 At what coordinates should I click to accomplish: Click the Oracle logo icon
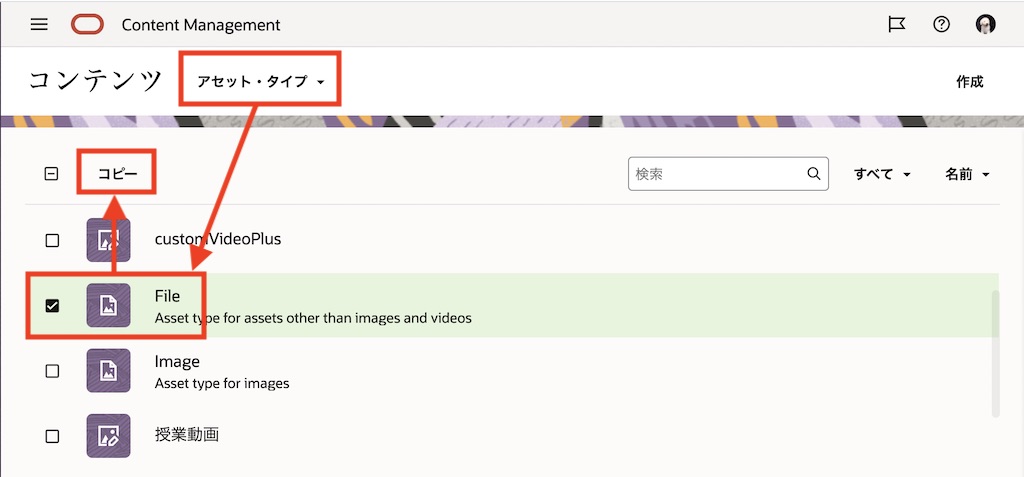click(x=87, y=25)
